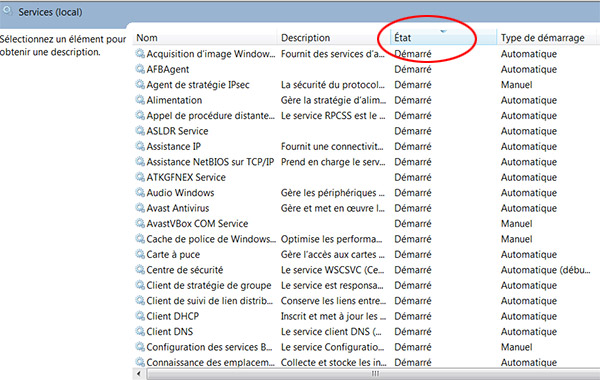This screenshot has height=380, width=600.
Task: Click the Client de suivi de lien icon
Action: (x=140, y=300)
